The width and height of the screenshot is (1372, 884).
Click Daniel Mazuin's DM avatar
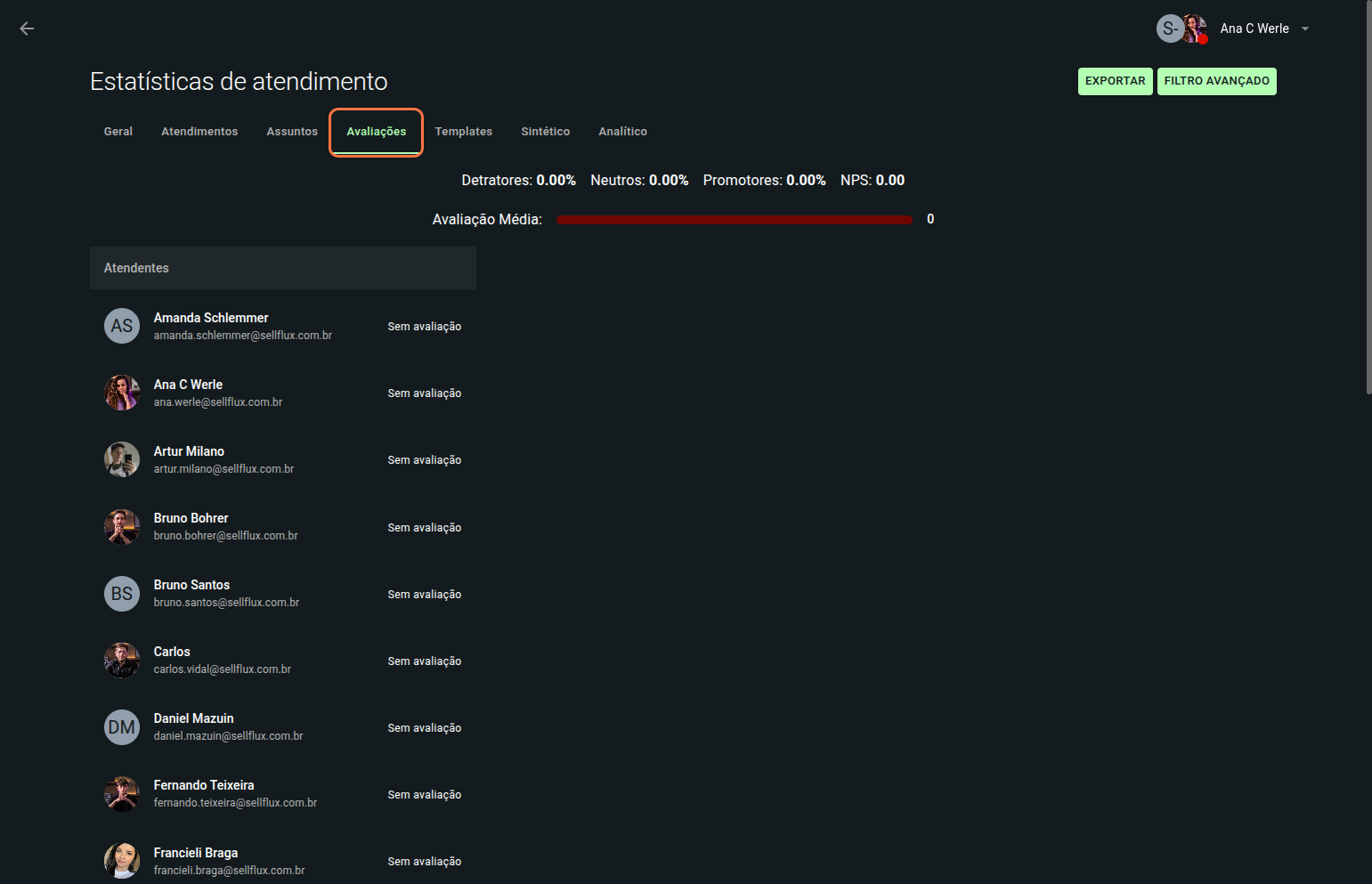coord(122,727)
